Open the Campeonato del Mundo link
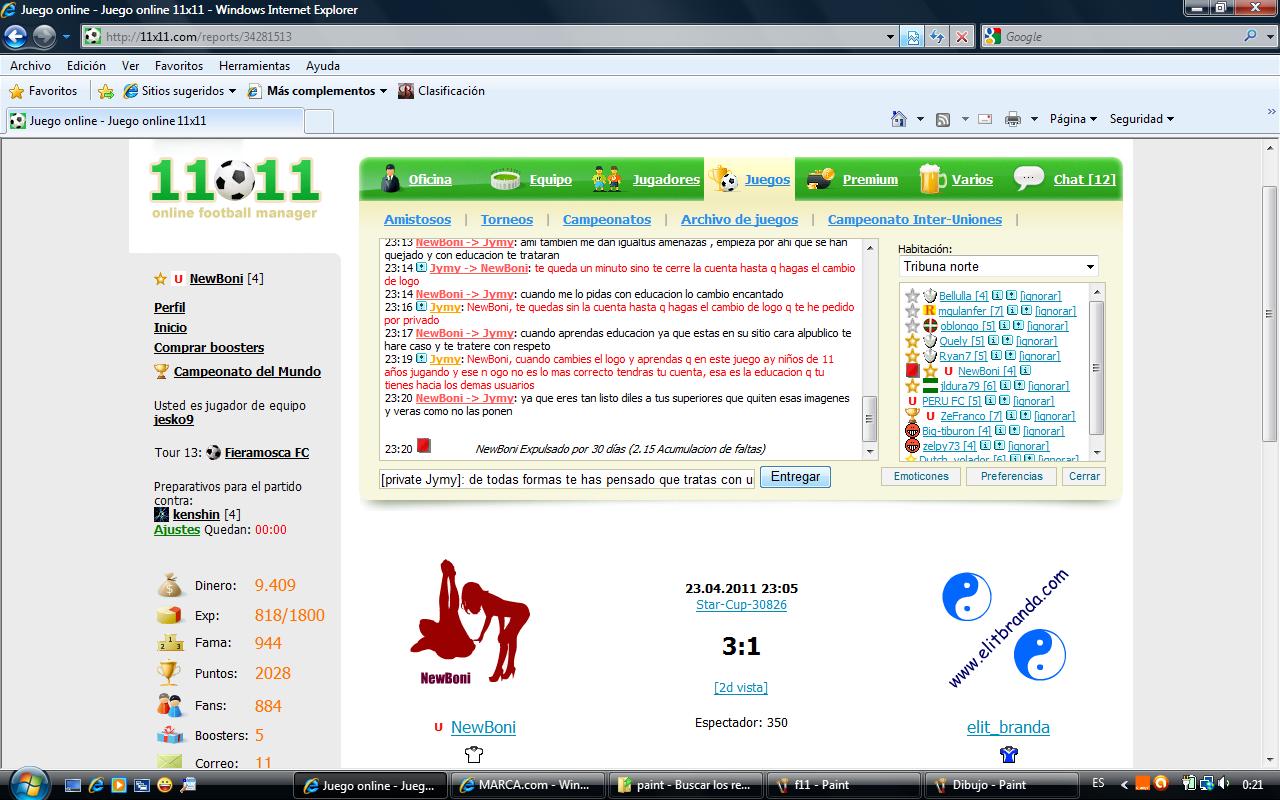Viewport: 1280px width, 800px height. click(x=247, y=371)
